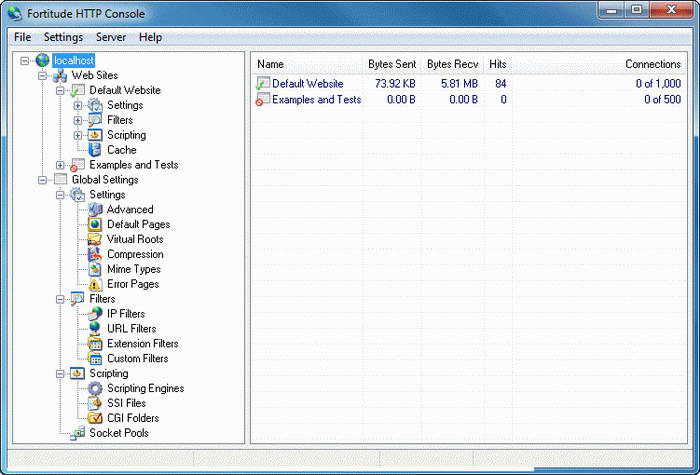The image size is (700, 475).
Task: Collapse Filters under Global Settings
Action: (60, 299)
